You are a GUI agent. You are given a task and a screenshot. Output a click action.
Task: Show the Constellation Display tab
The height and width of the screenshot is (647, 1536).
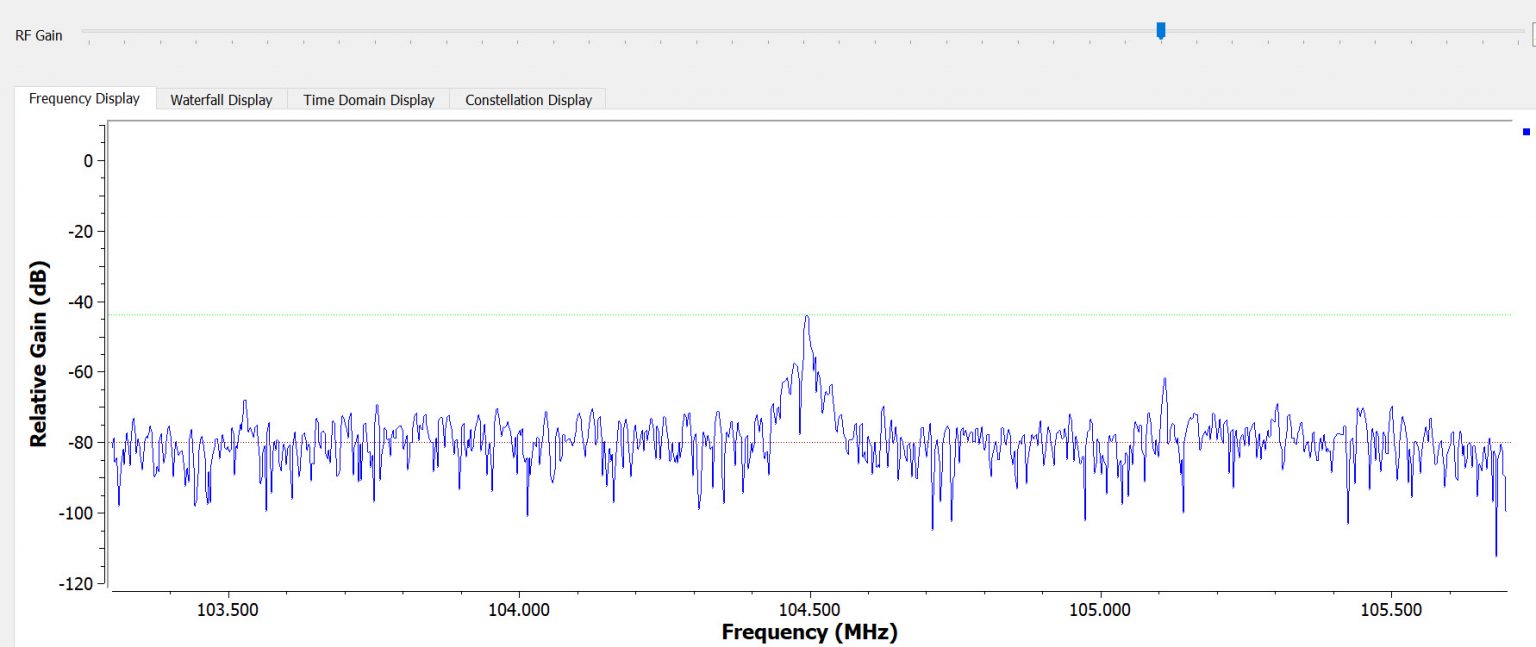pos(528,100)
